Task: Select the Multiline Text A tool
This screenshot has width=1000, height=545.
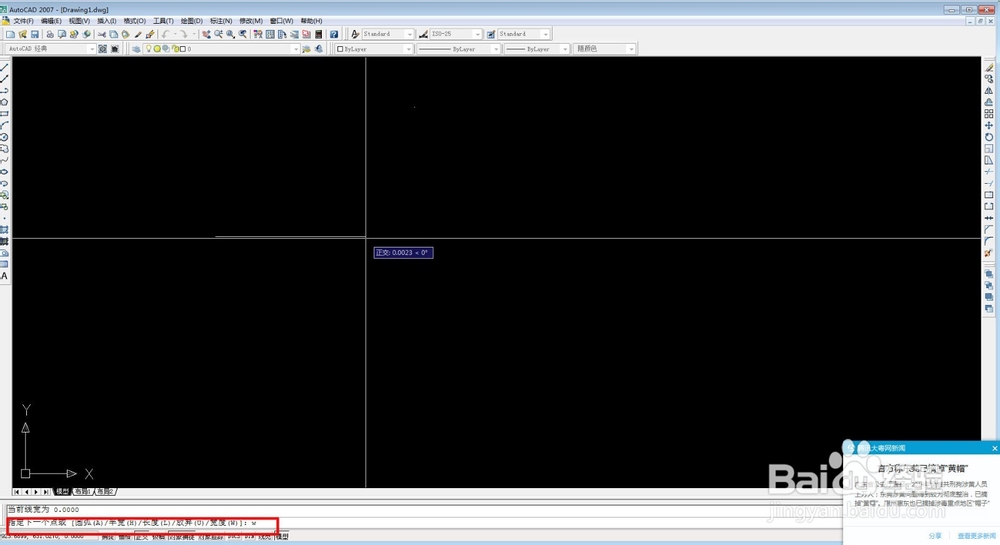Action: click(x=4, y=276)
